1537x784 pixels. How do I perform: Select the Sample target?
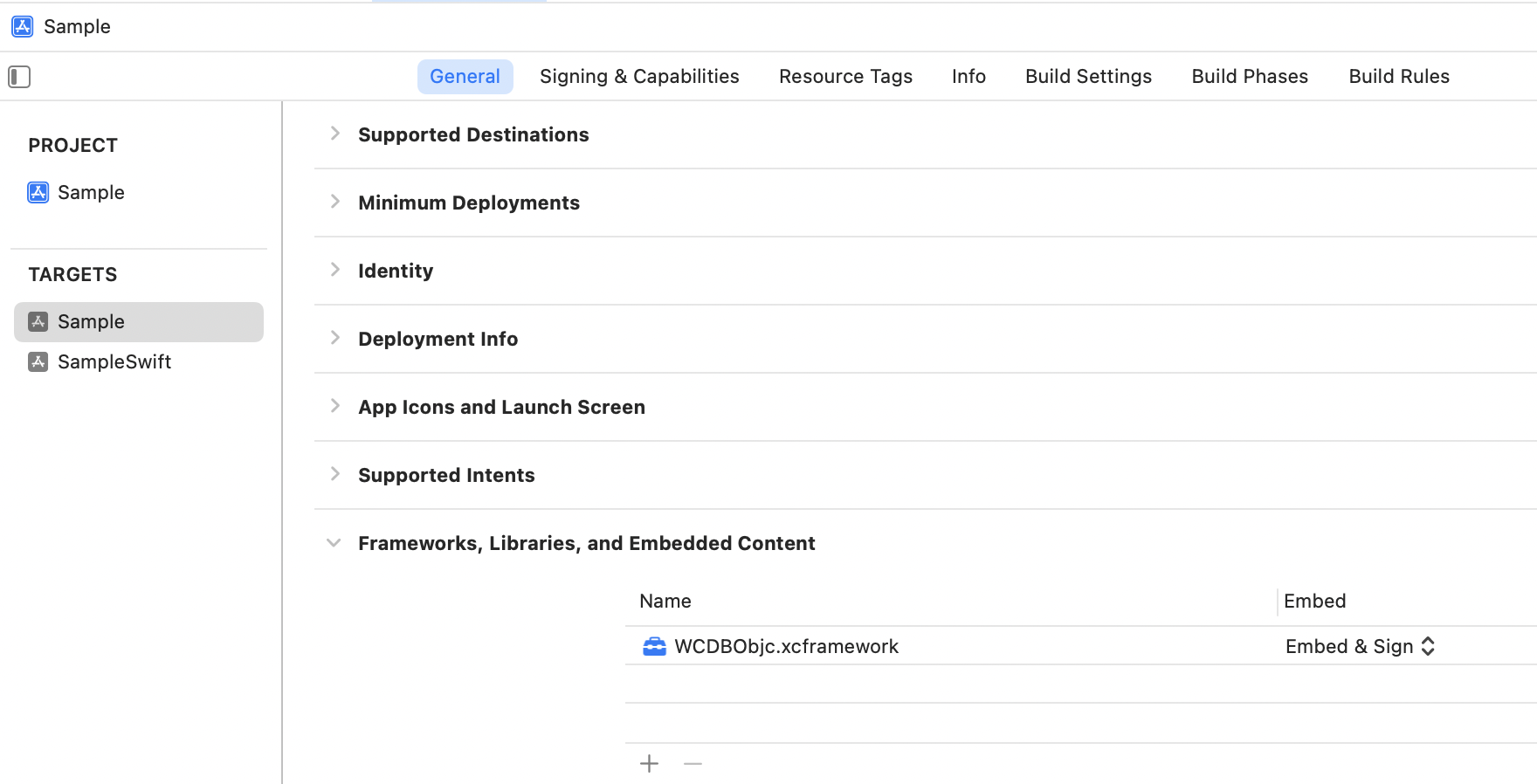point(139,322)
